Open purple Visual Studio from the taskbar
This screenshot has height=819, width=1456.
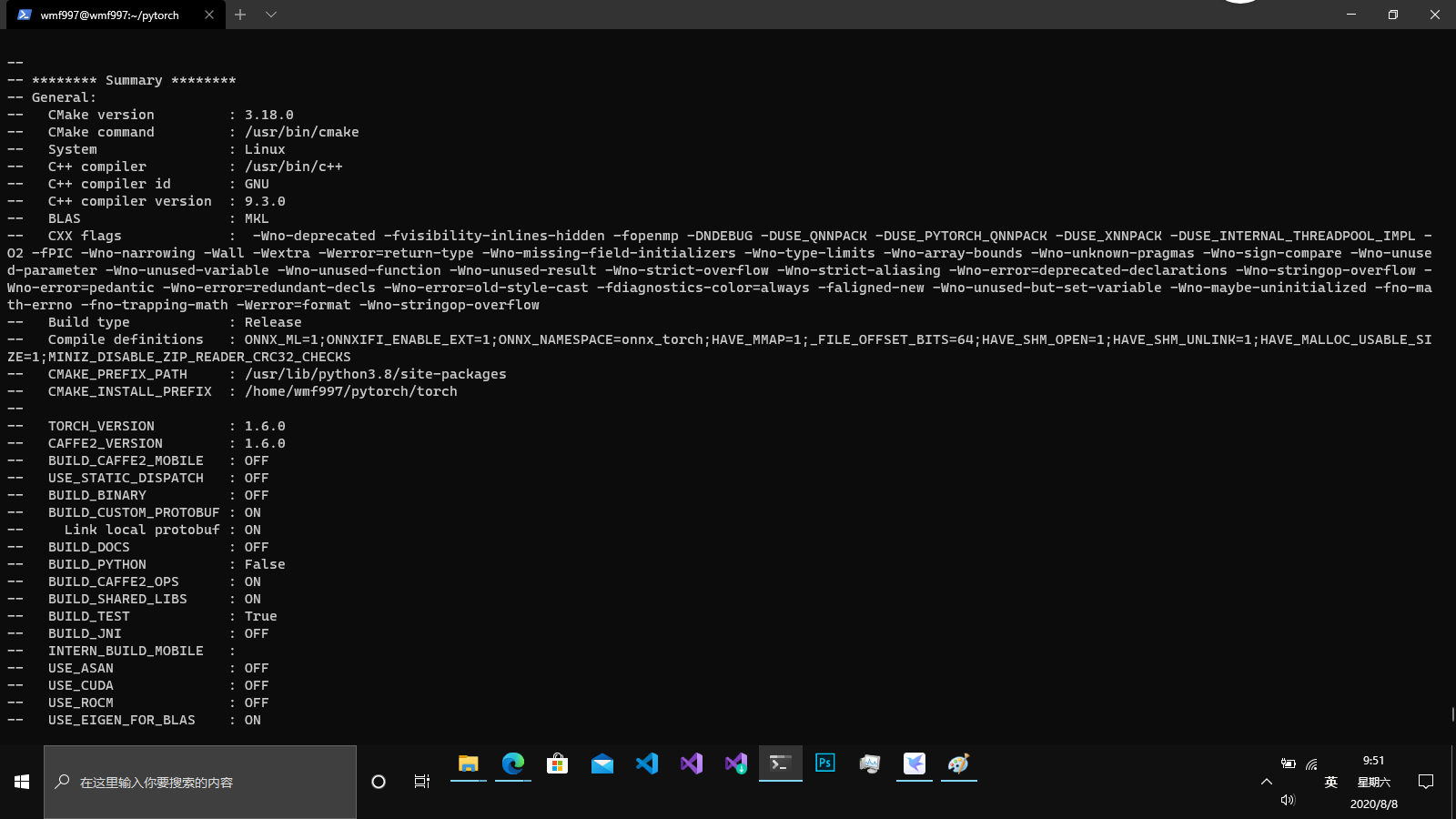point(692,763)
